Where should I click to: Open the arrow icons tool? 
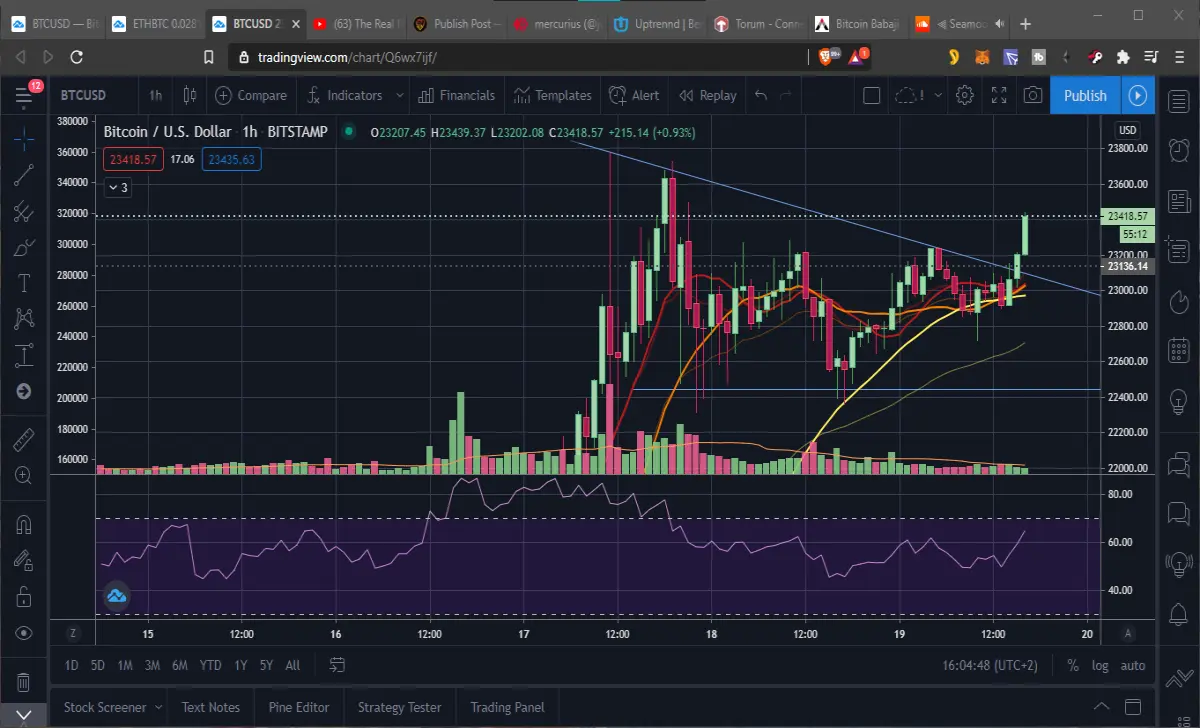click(24, 391)
